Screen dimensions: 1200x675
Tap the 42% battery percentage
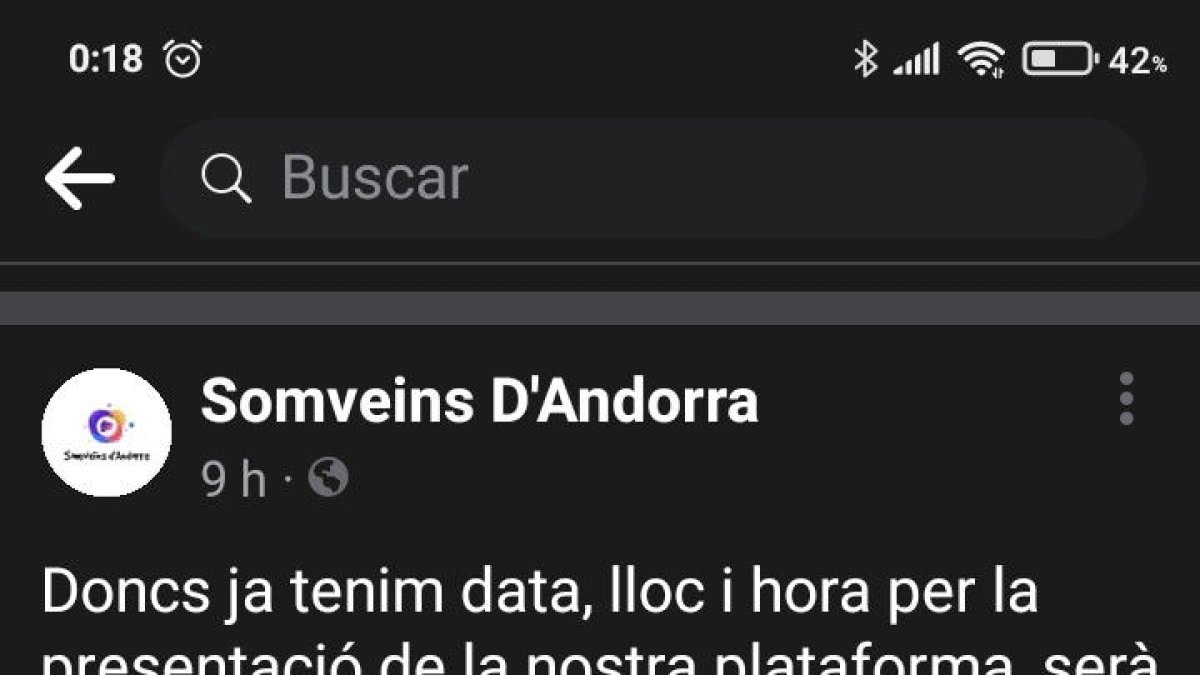click(1138, 61)
